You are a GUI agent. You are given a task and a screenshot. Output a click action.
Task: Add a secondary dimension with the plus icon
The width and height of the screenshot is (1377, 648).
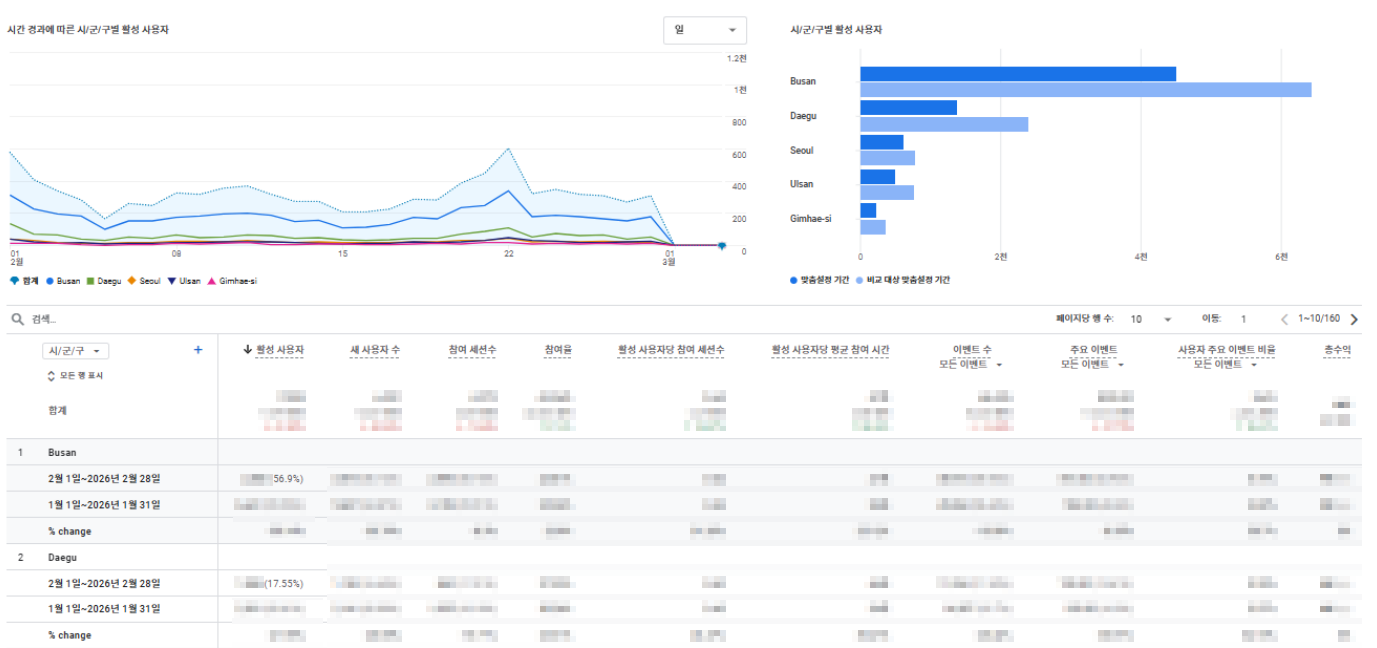[198, 350]
